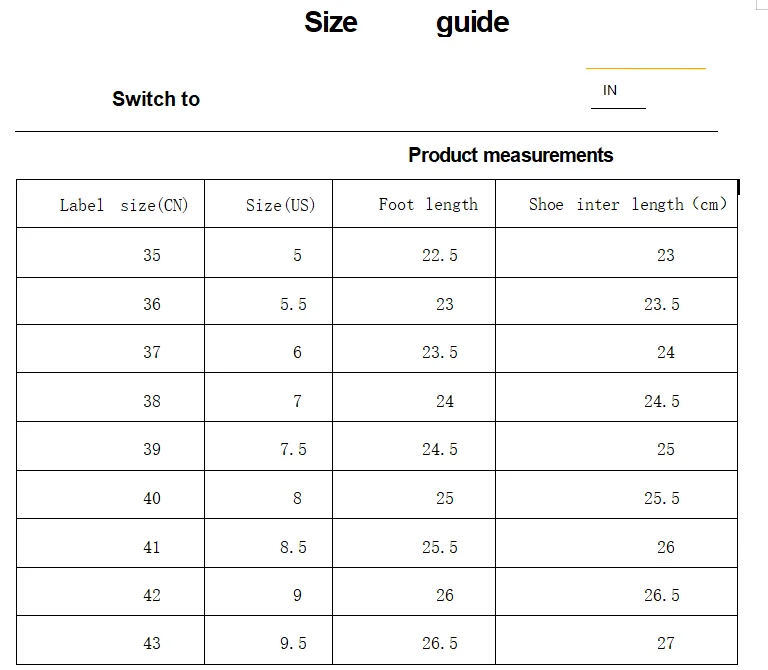Select label size 43 cell
This screenshot has height=670, width=768.
(110, 640)
